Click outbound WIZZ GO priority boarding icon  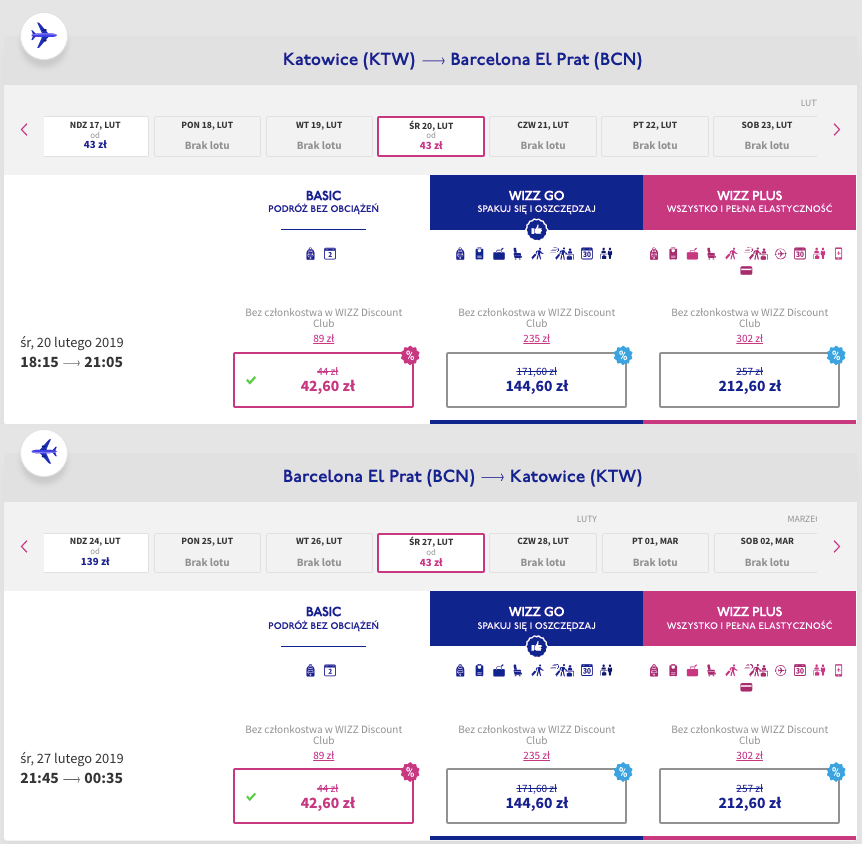[x=538, y=254]
